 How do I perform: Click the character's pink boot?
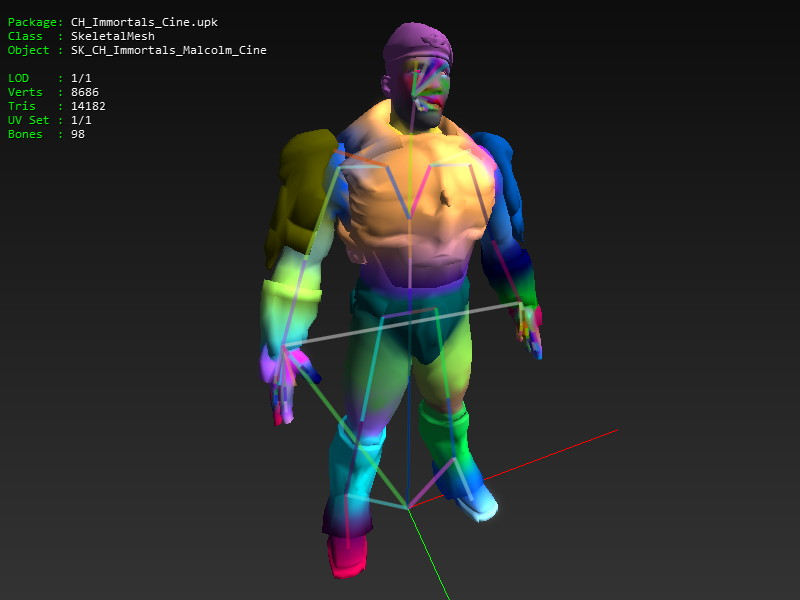coord(347,556)
